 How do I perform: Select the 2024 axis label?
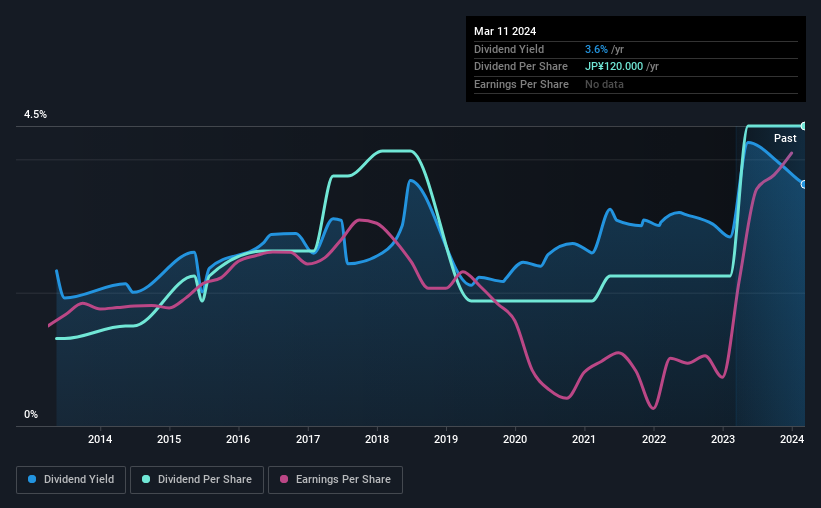coord(792,439)
